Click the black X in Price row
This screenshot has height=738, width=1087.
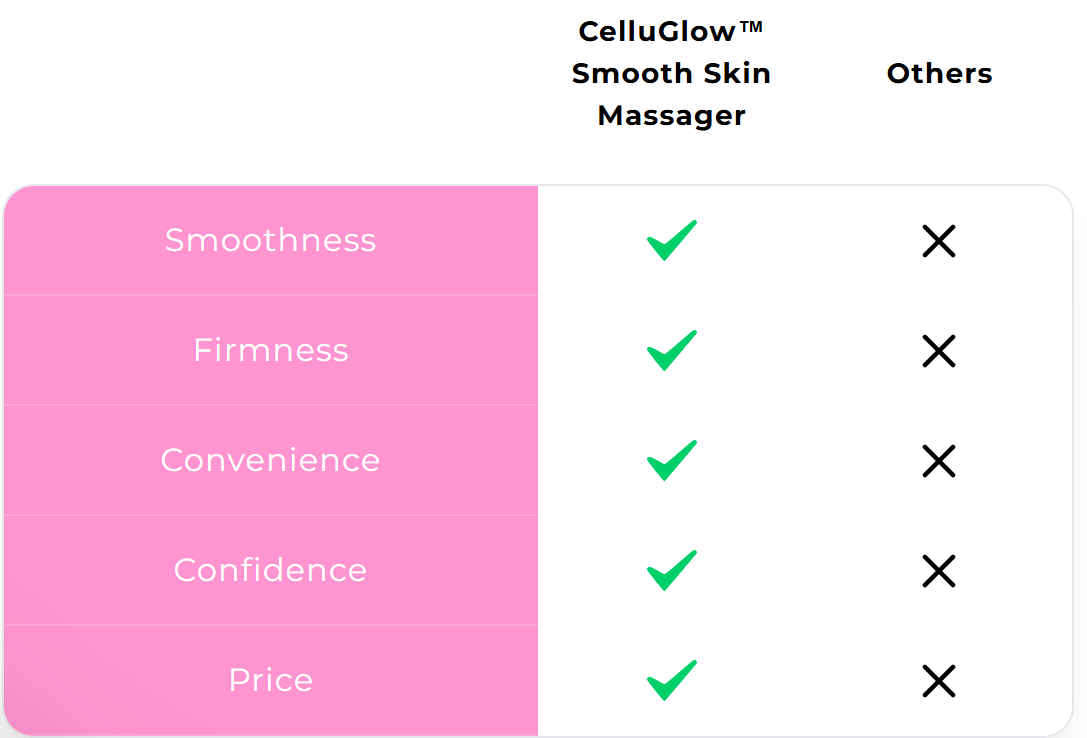click(939, 681)
